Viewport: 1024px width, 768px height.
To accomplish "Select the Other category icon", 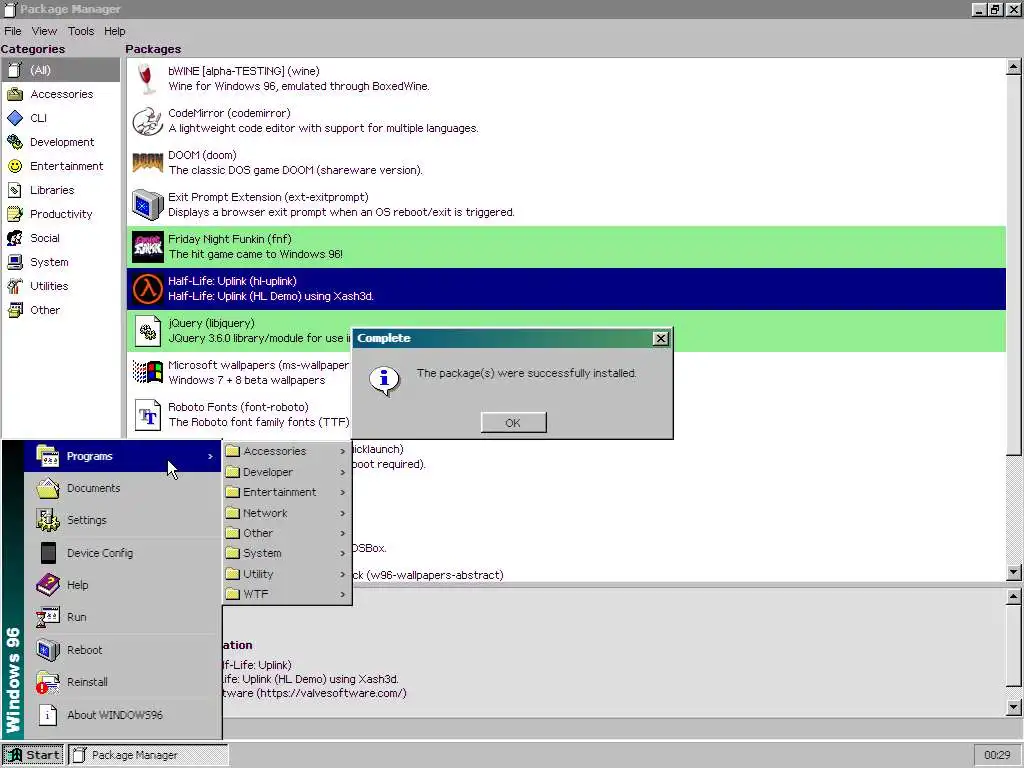I will 15,310.
